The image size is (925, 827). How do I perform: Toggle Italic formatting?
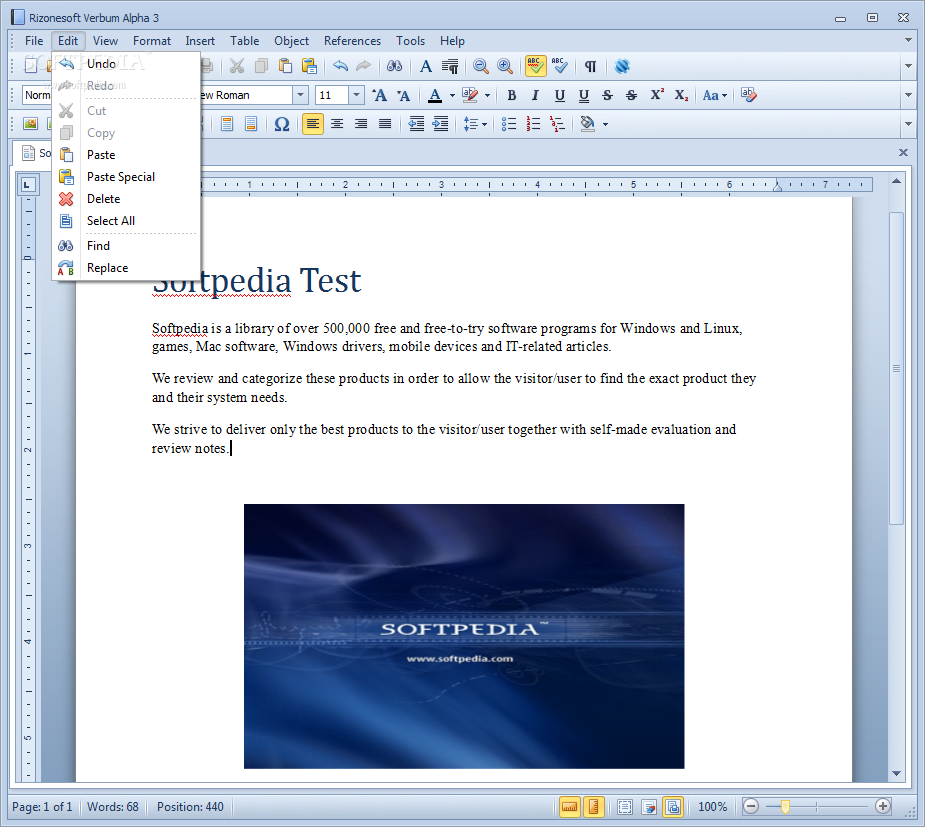pyautogui.click(x=535, y=95)
